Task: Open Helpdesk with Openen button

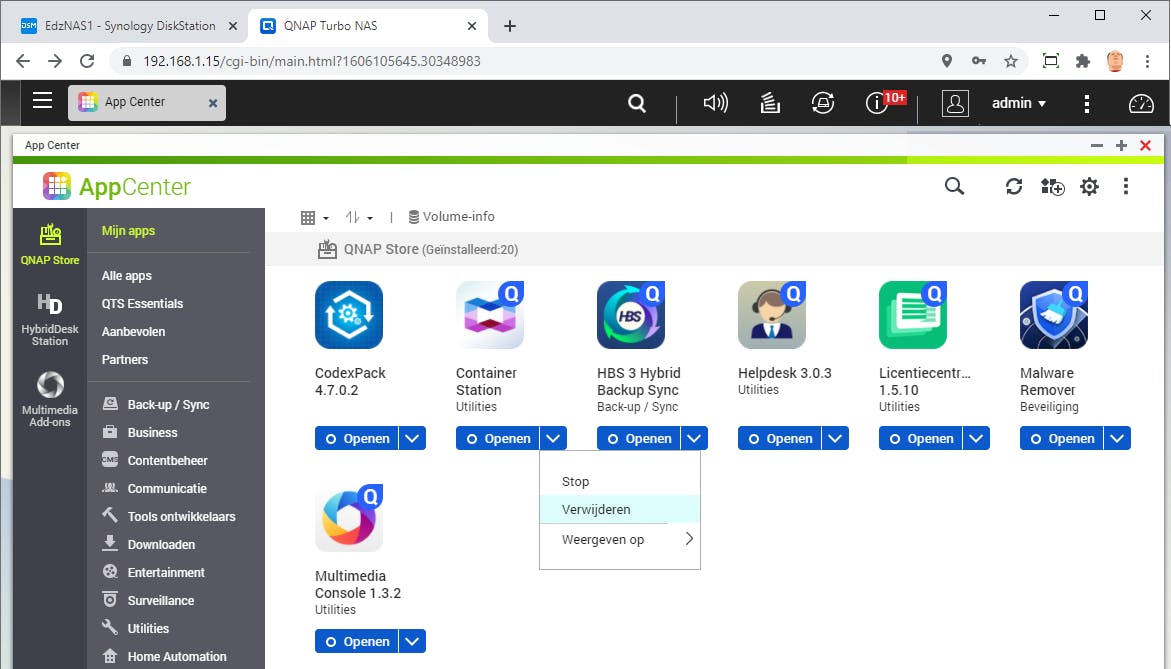Action: pyautogui.click(x=780, y=438)
